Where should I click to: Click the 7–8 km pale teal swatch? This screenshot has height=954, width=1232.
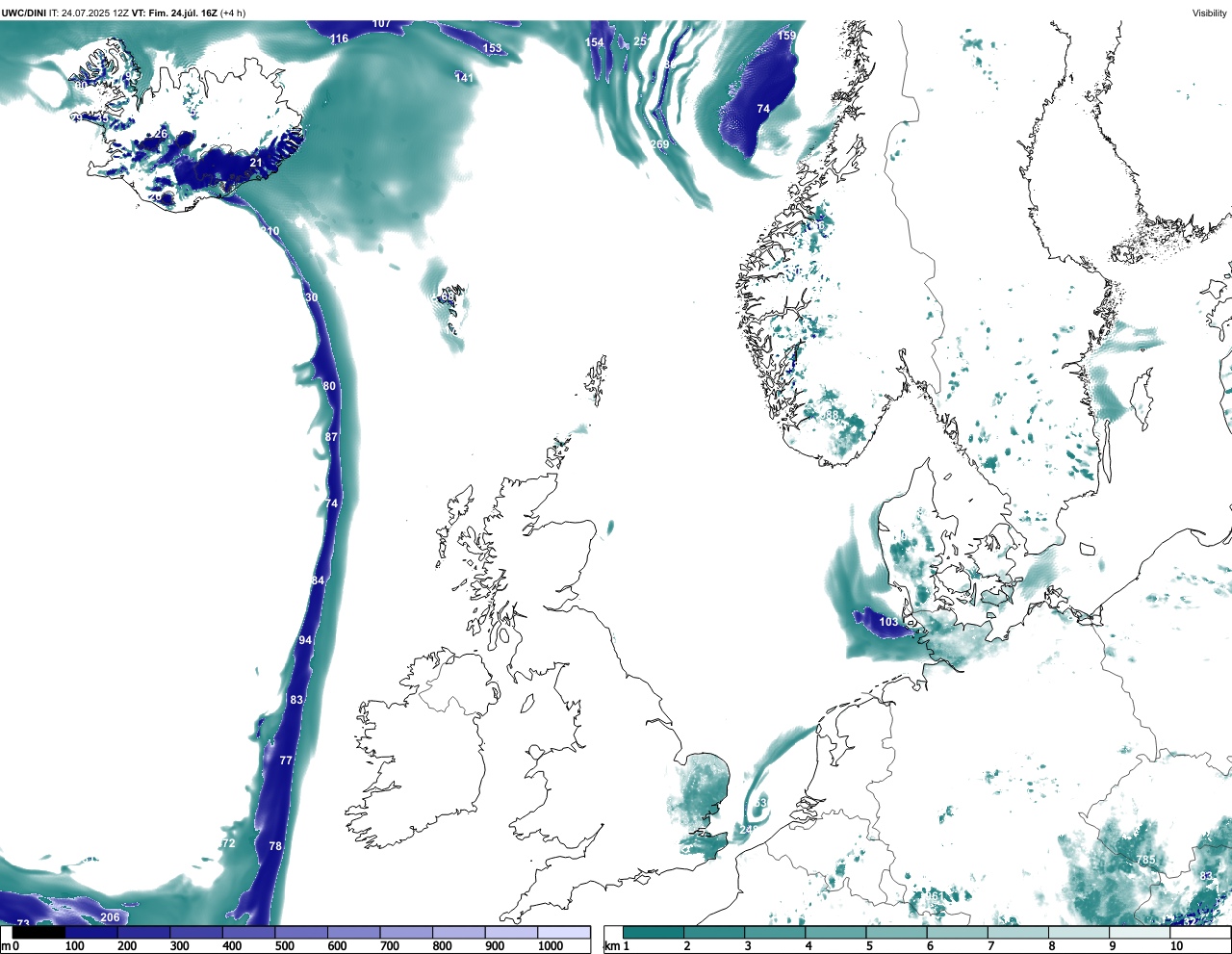1018,932
